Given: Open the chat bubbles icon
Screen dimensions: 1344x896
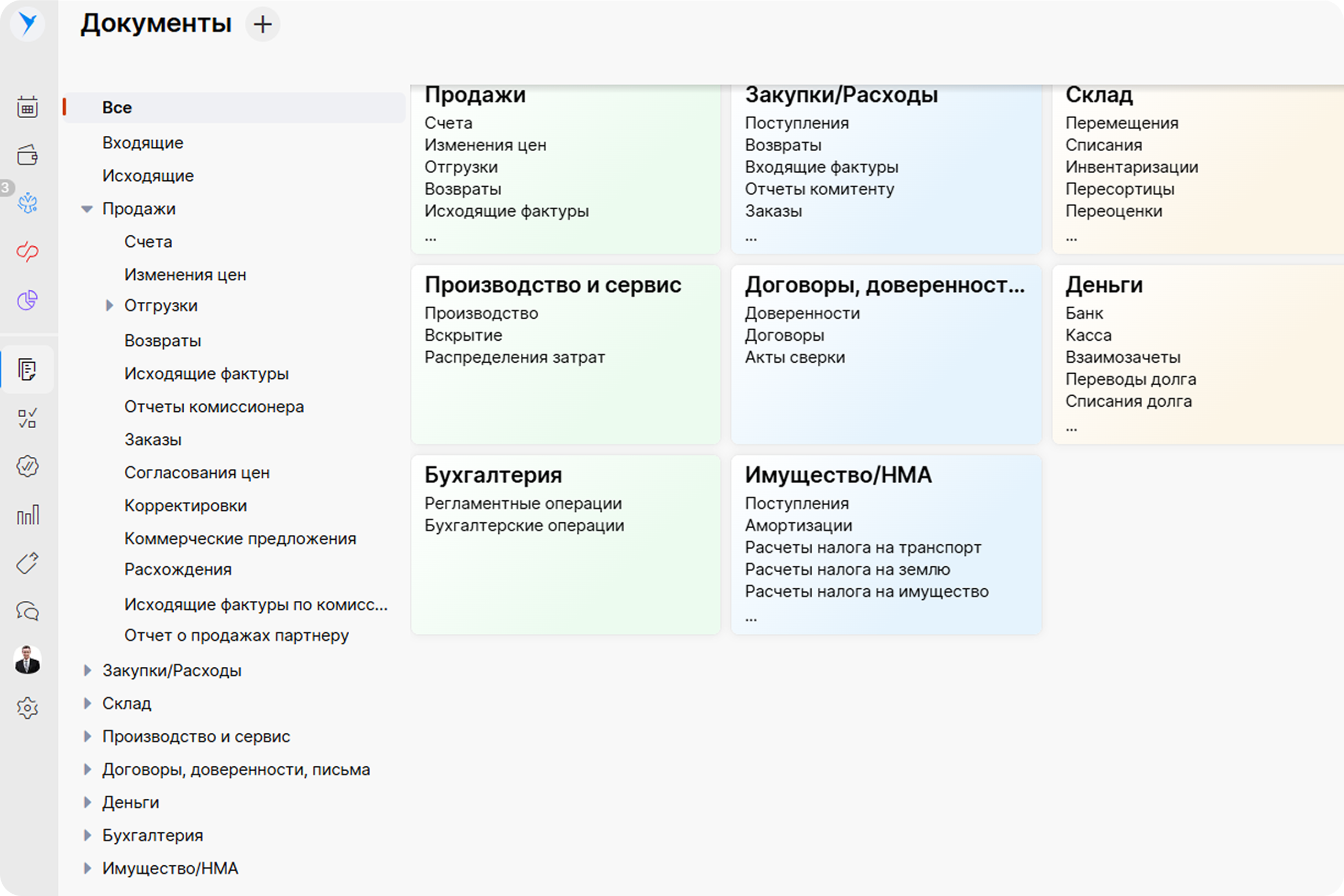Looking at the screenshot, I should (x=27, y=611).
